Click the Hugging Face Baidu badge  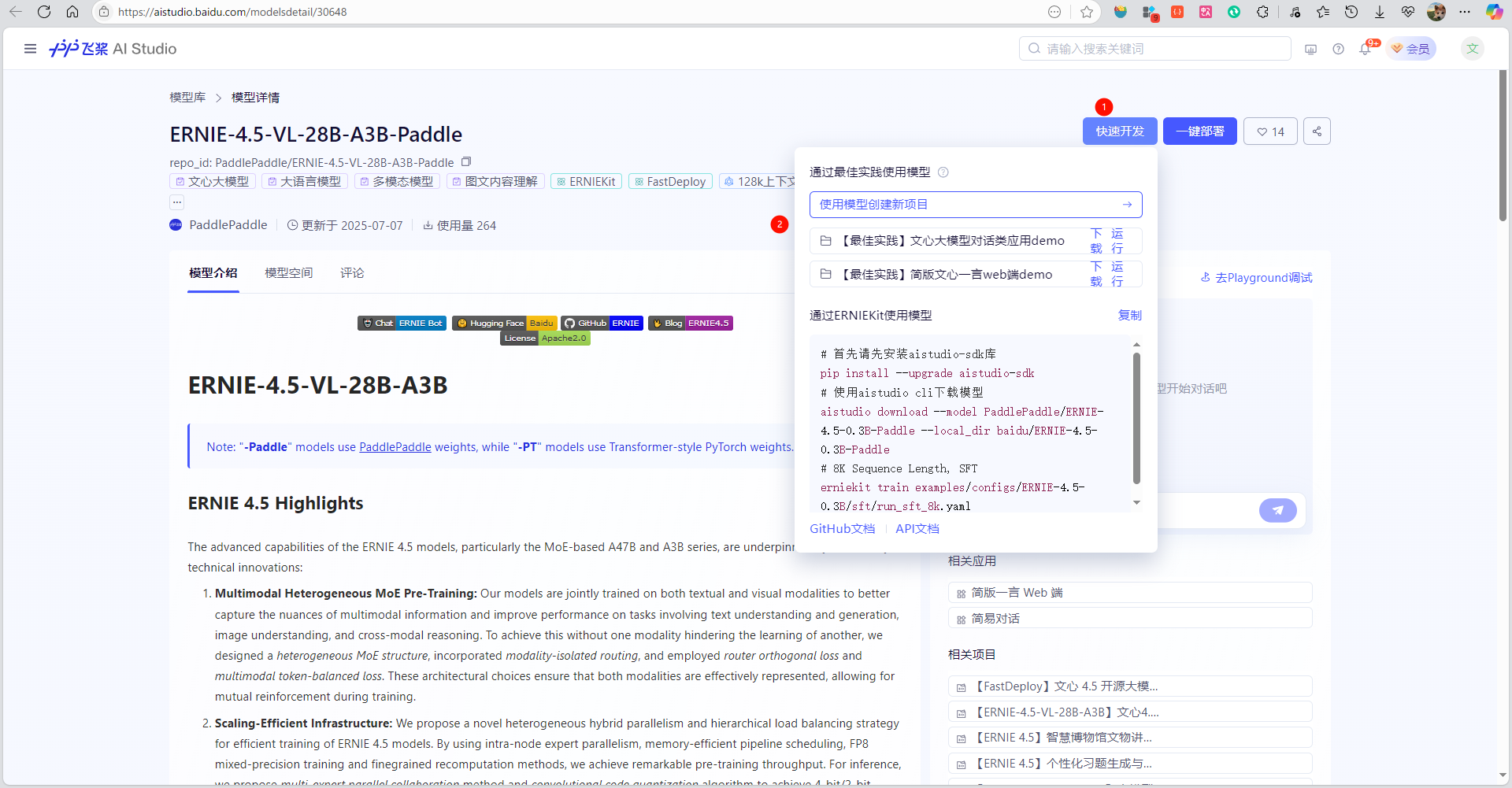pos(504,323)
